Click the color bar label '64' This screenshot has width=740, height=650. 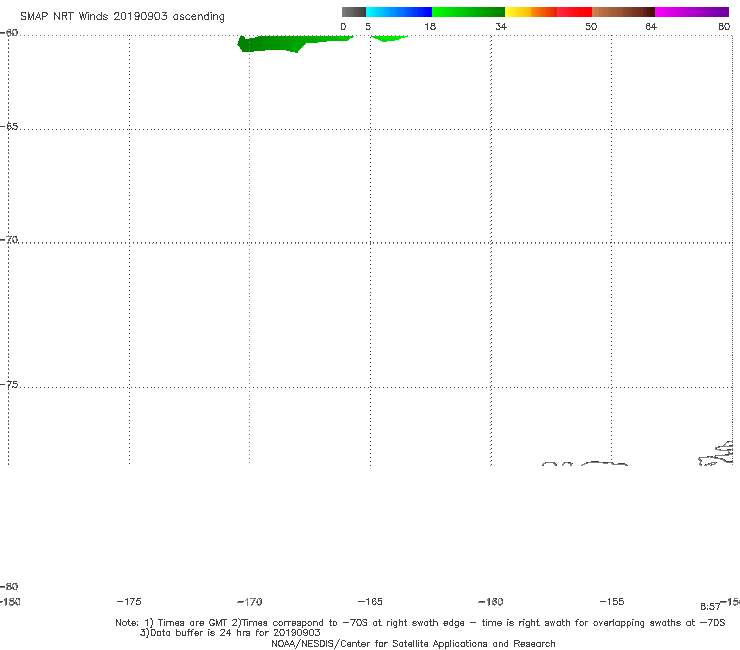[x=651, y=26]
